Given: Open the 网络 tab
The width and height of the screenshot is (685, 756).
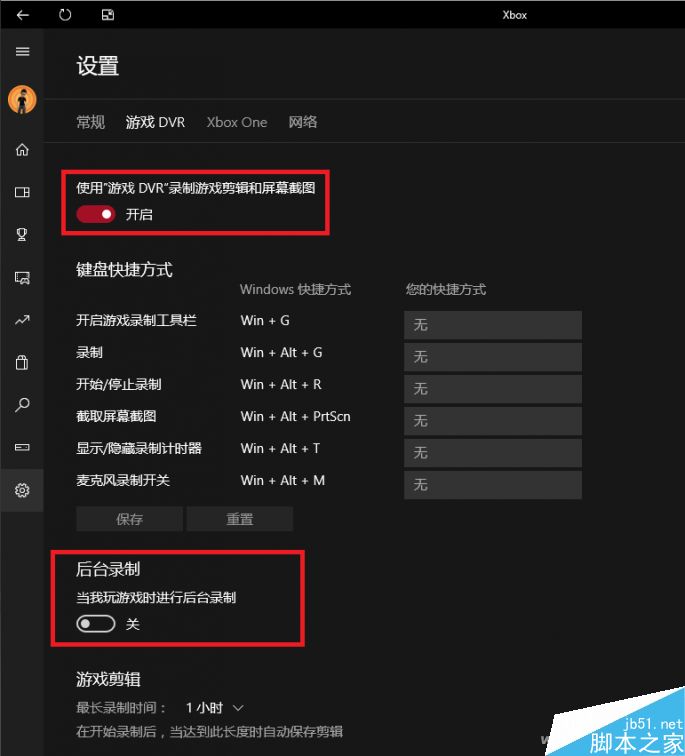Looking at the screenshot, I should point(303,122).
